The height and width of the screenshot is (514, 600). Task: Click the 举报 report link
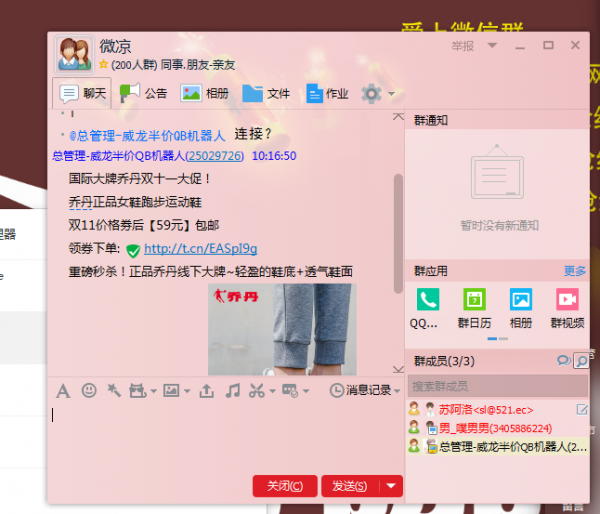click(x=462, y=46)
